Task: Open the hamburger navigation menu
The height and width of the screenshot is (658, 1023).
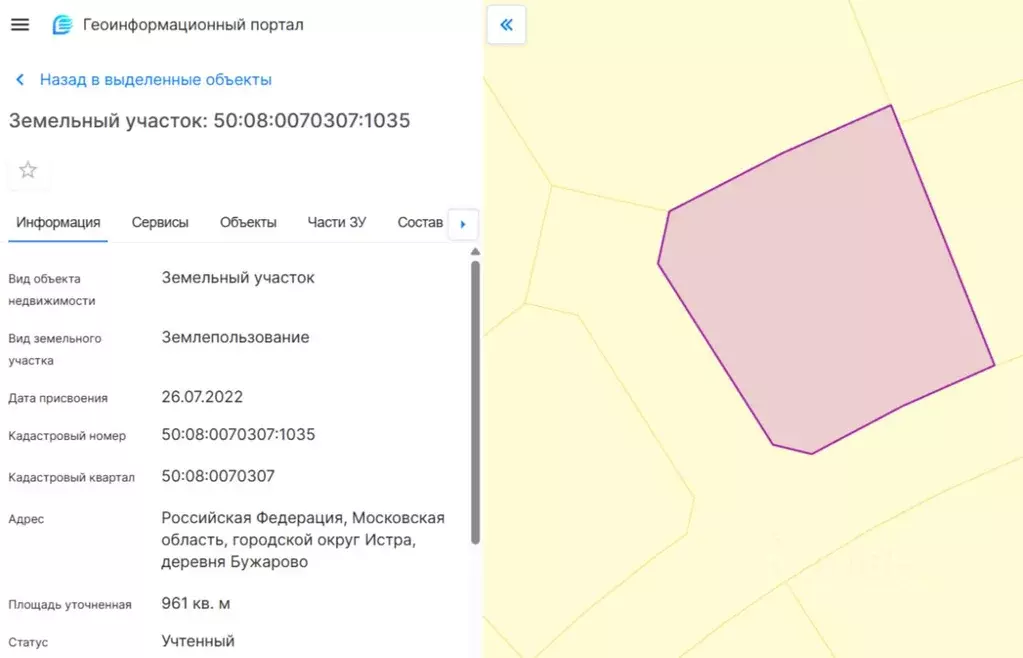Action: (20, 24)
